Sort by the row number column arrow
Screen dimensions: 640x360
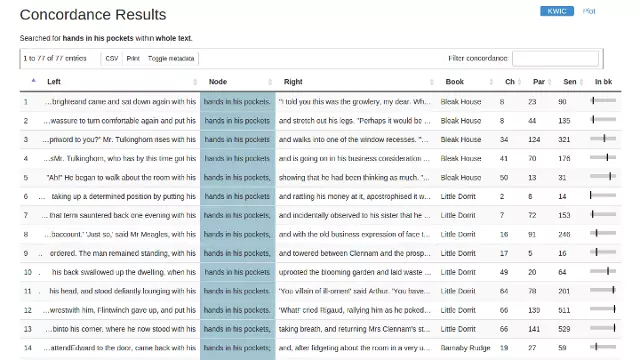(x=33, y=80)
